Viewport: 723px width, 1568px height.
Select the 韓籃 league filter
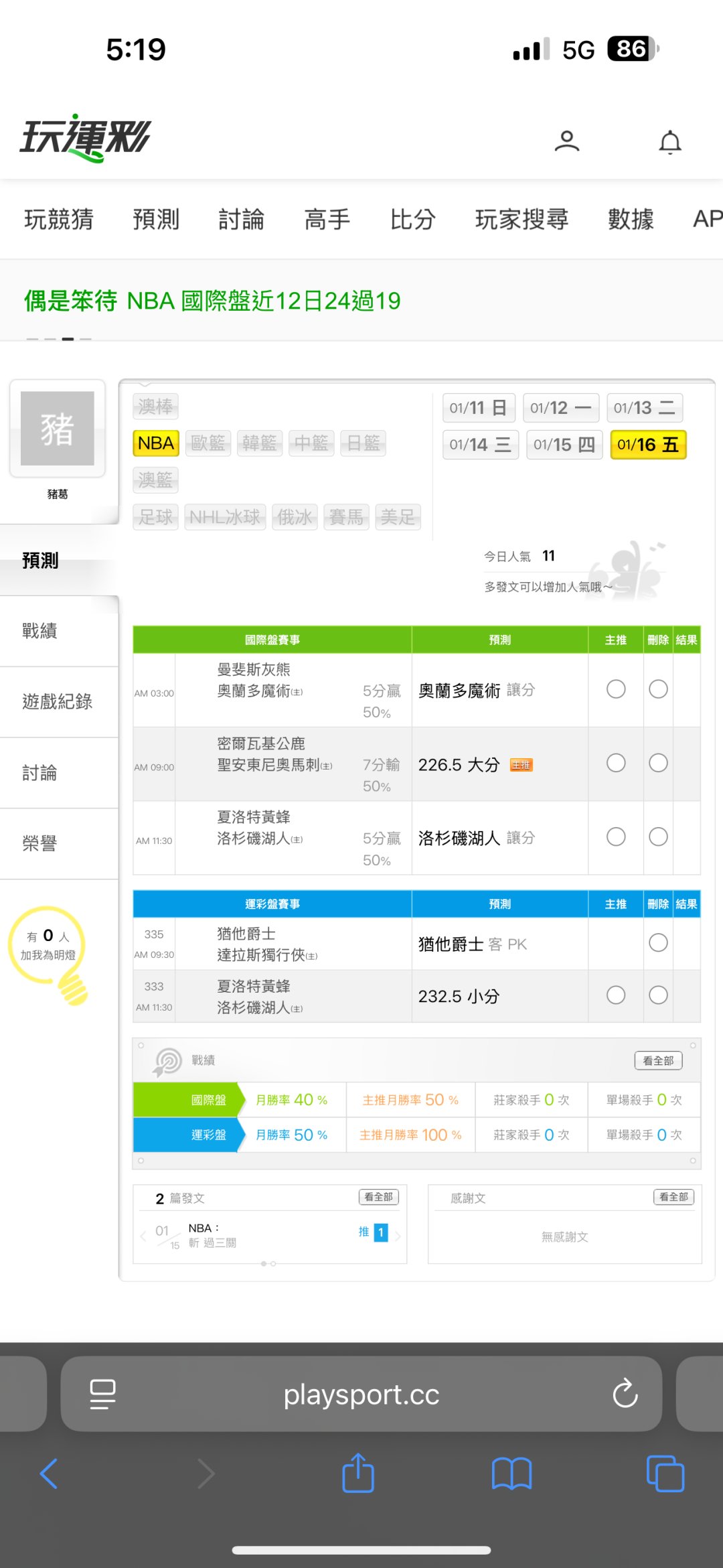click(260, 443)
